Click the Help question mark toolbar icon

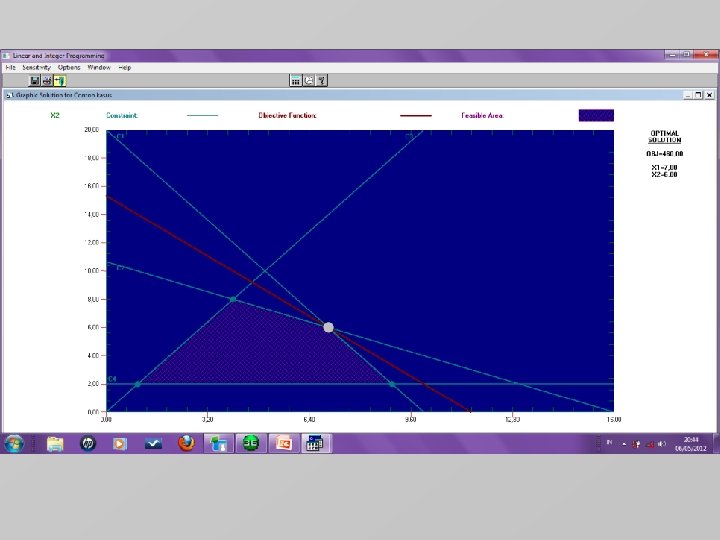coord(321,81)
